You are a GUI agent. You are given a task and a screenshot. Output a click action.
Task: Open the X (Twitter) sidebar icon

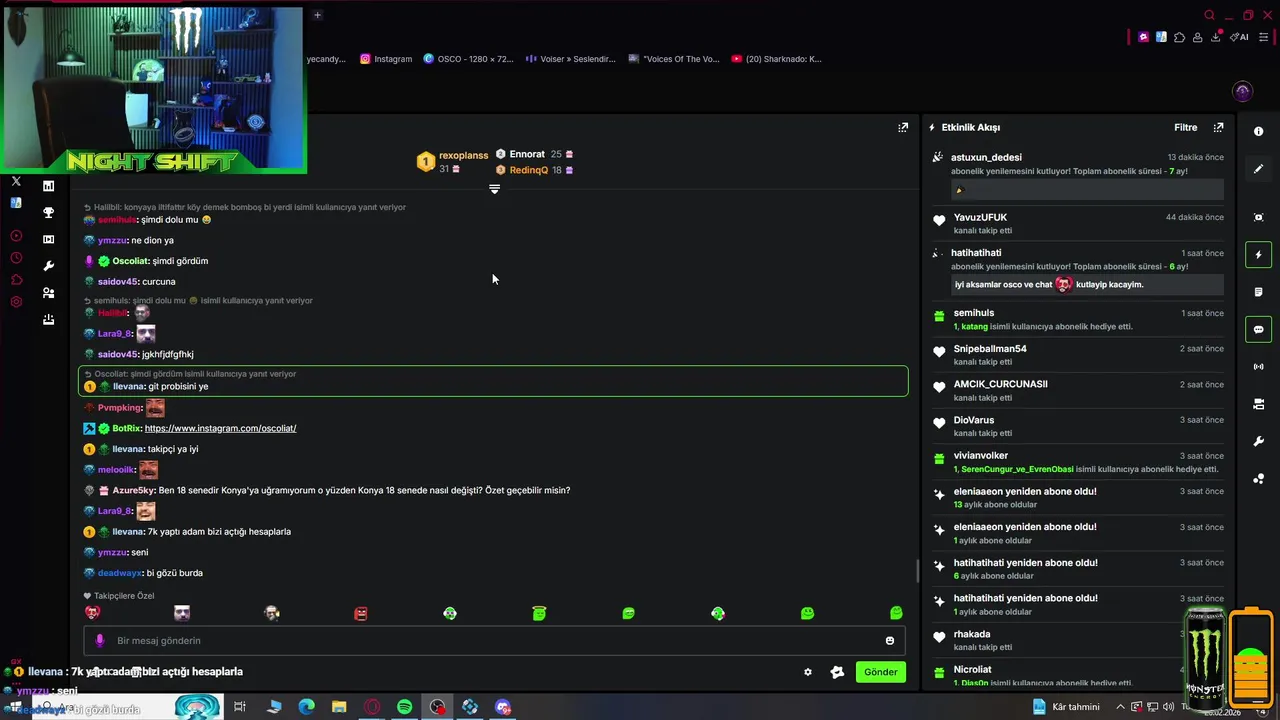(16, 181)
